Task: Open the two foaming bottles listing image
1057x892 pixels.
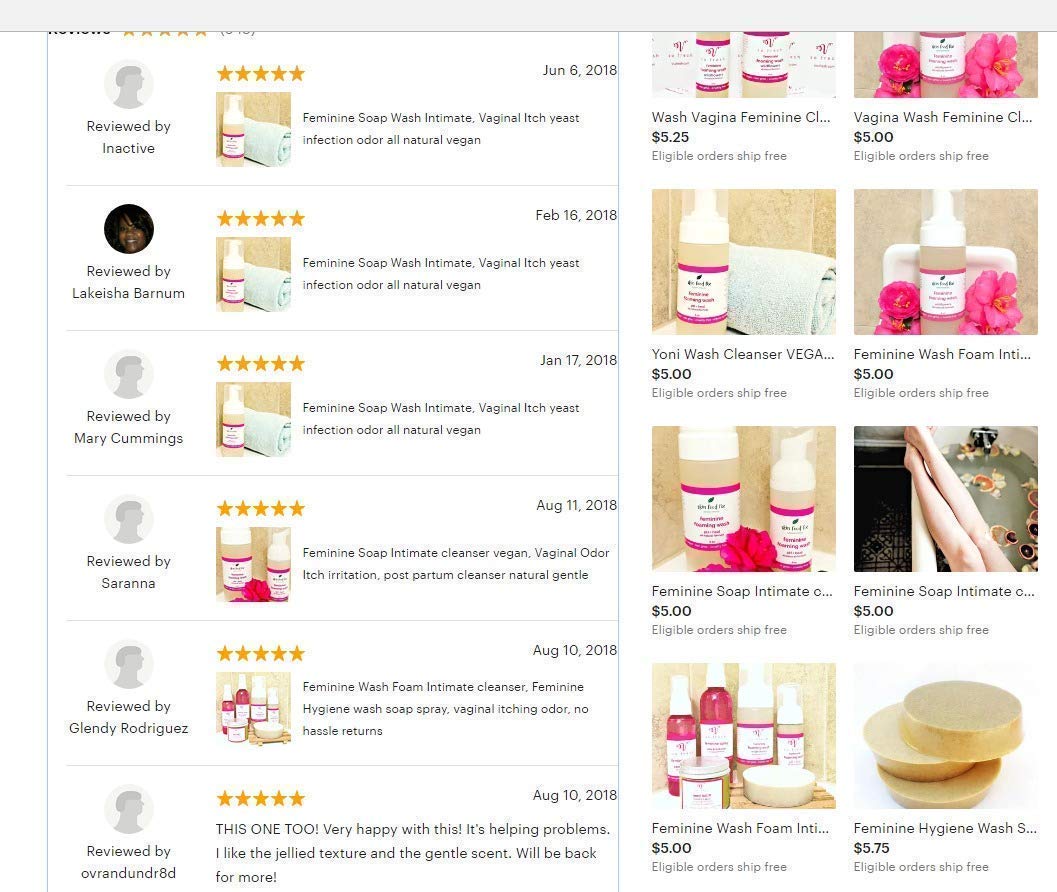Action: 744,499
